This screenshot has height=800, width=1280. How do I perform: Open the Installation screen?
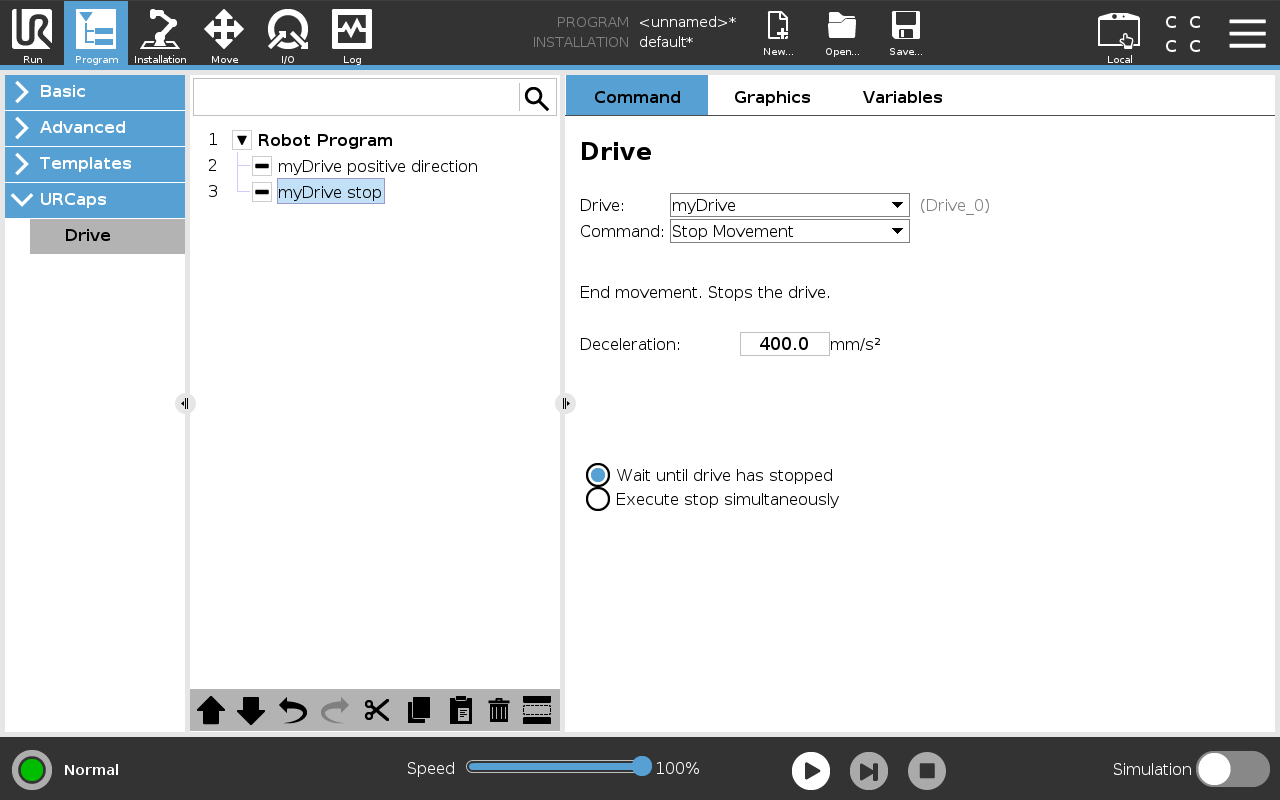[x=160, y=34]
